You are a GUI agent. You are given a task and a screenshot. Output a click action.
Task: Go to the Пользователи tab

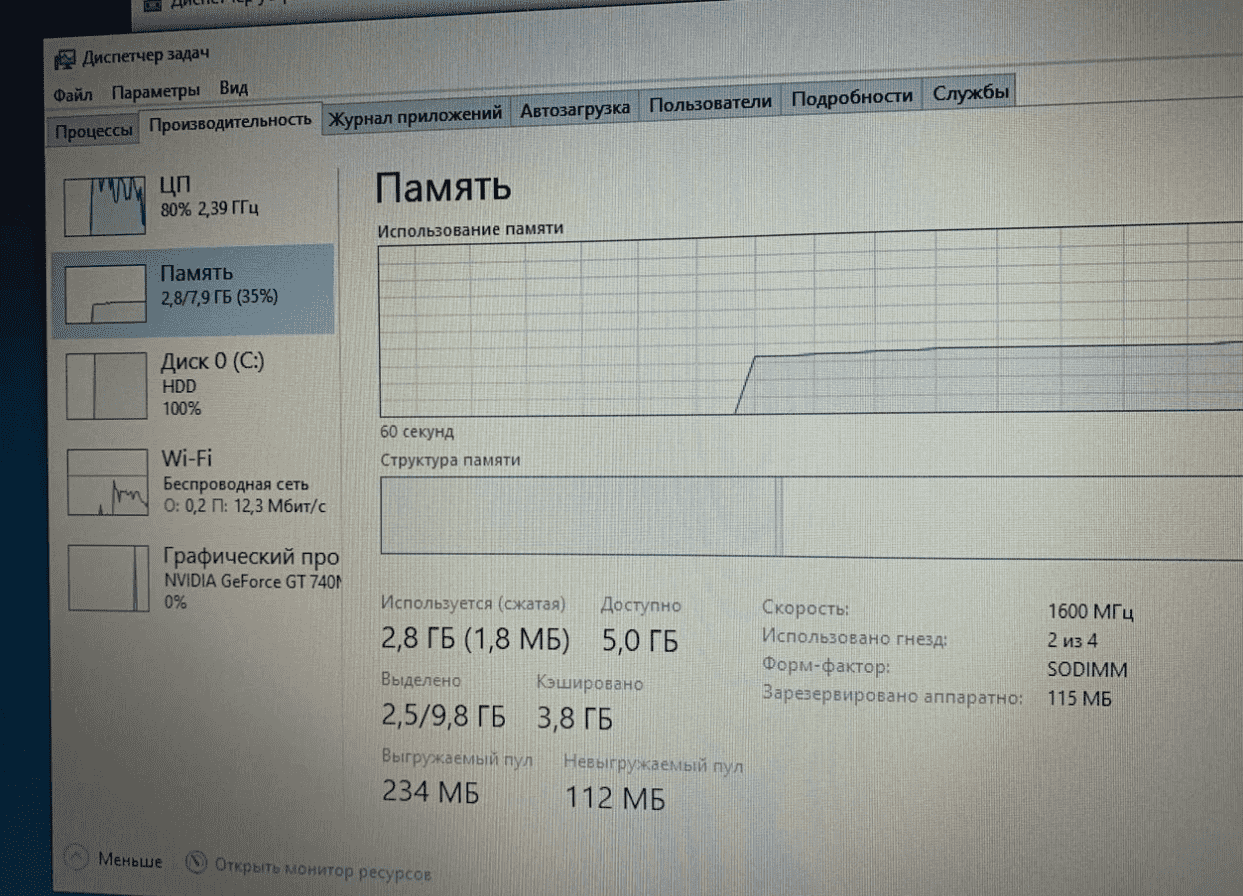coord(710,103)
